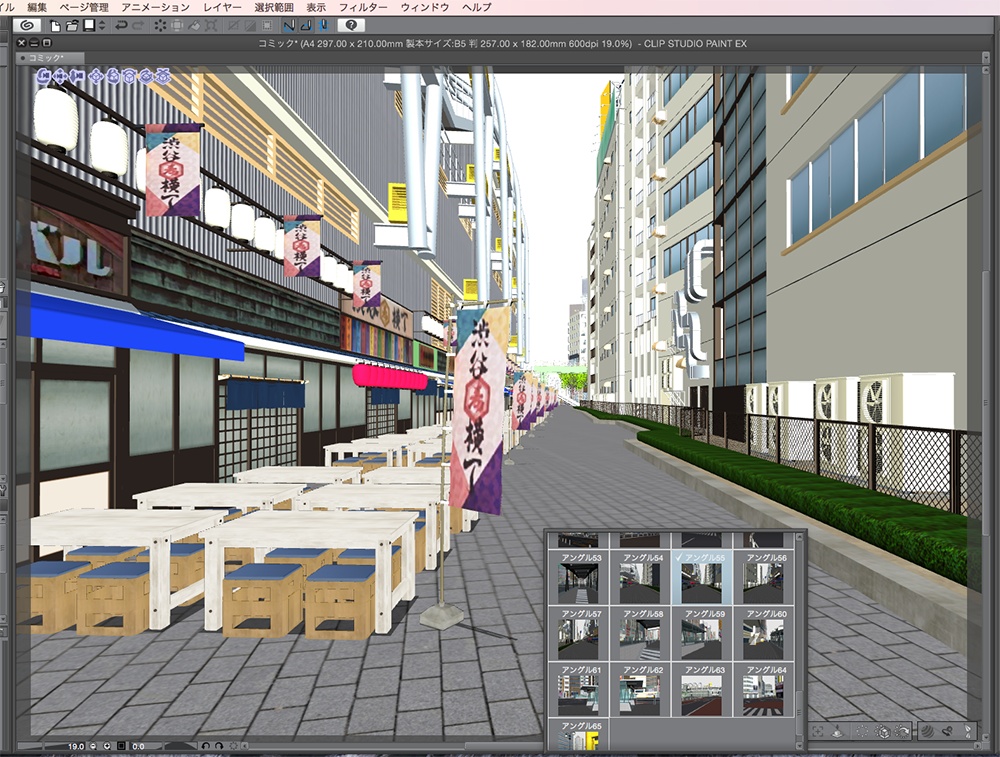The width and height of the screenshot is (1000, 757).
Task: Select the camera pan icon in the 3D launcher
Action: [58, 75]
